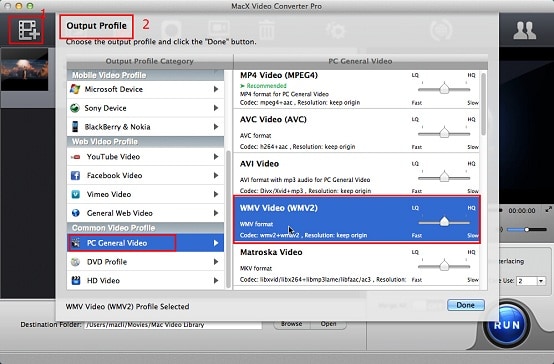Click the Done button
The image size is (554, 364).
(x=466, y=305)
